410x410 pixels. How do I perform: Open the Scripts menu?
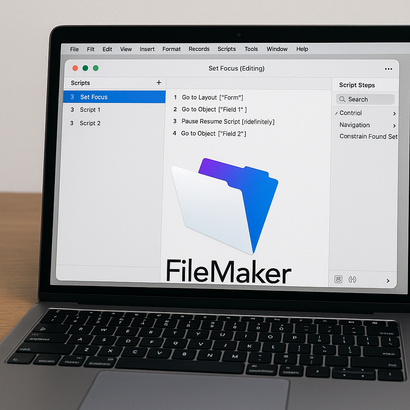(x=227, y=49)
